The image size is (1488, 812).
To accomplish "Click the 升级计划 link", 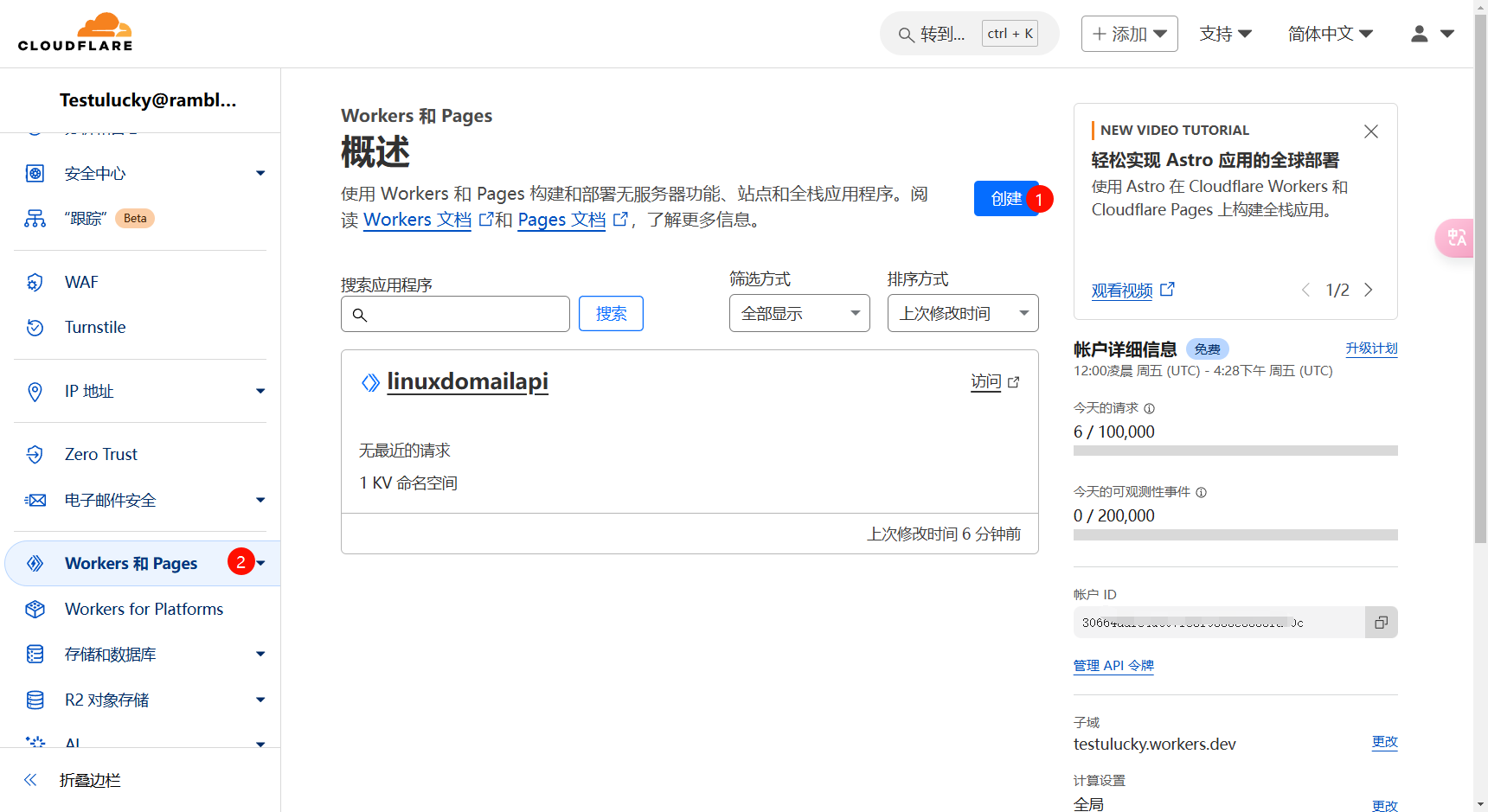I will pyautogui.click(x=1371, y=348).
